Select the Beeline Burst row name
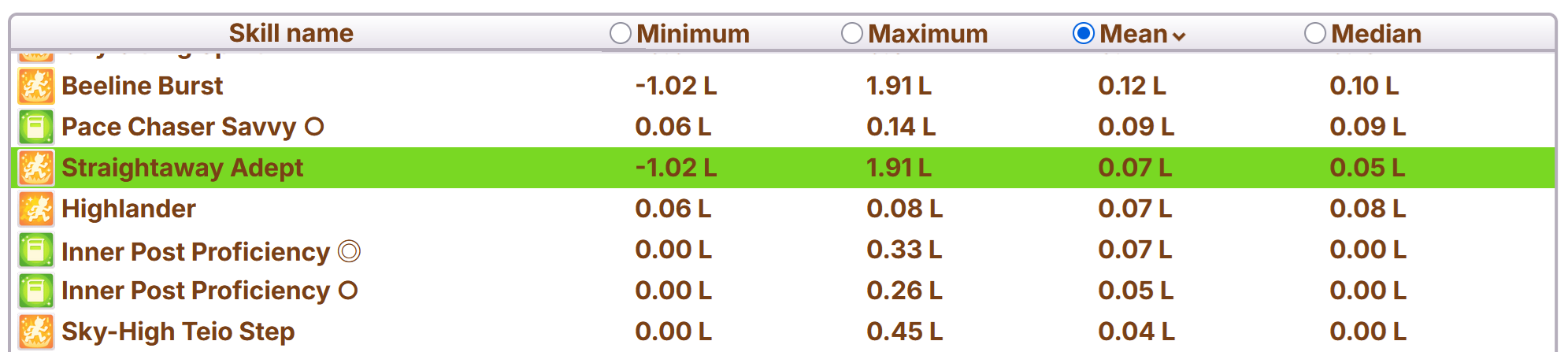The height and width of the screenshot is (352, 1568). click(x=143, y=86)
